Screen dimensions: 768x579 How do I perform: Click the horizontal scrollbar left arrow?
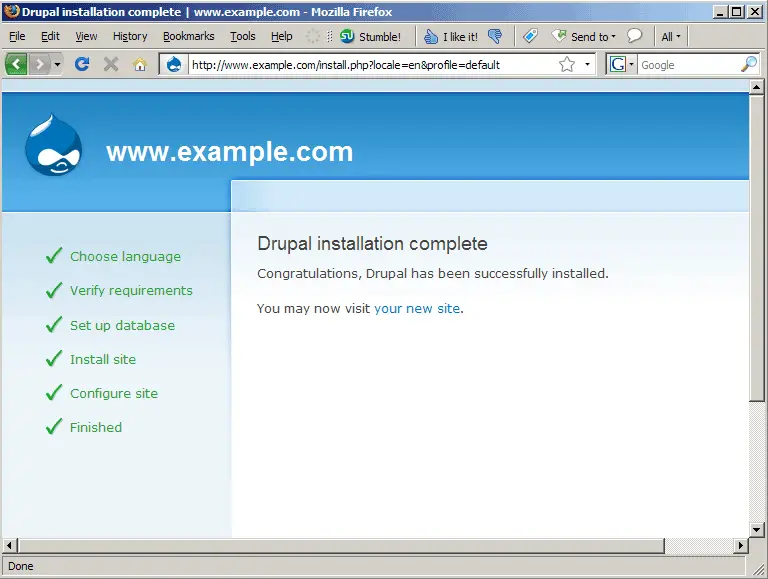pos(9,545)
